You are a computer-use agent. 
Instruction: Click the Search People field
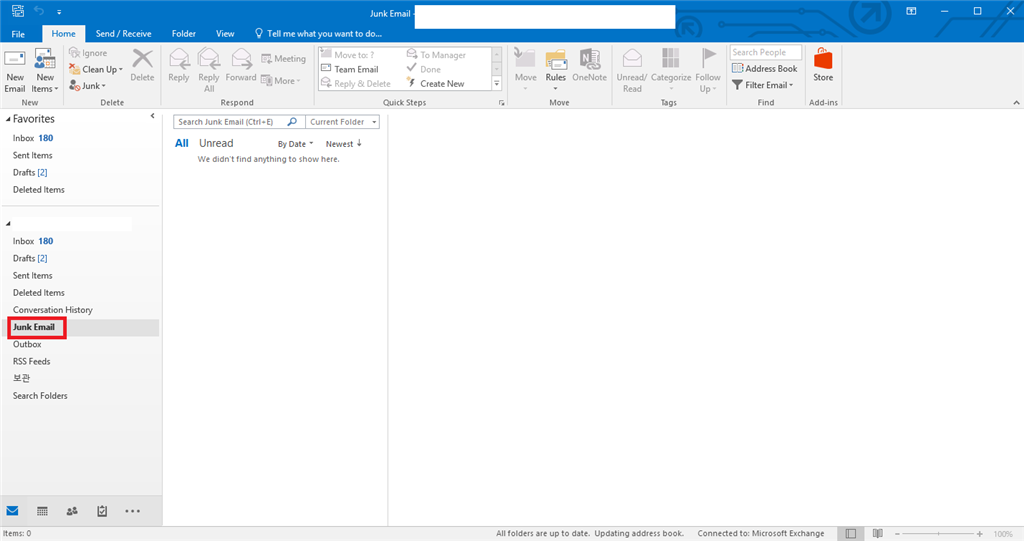pos(765,52)
